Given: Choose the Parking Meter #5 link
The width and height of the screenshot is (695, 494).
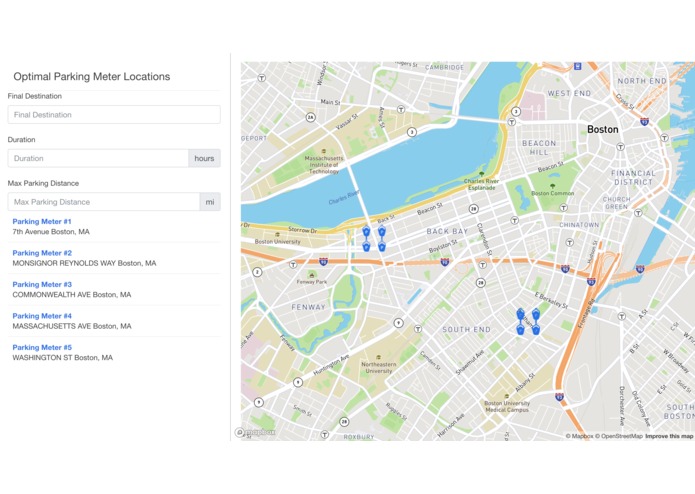Looking at the screenshot, I should (42, 347).
